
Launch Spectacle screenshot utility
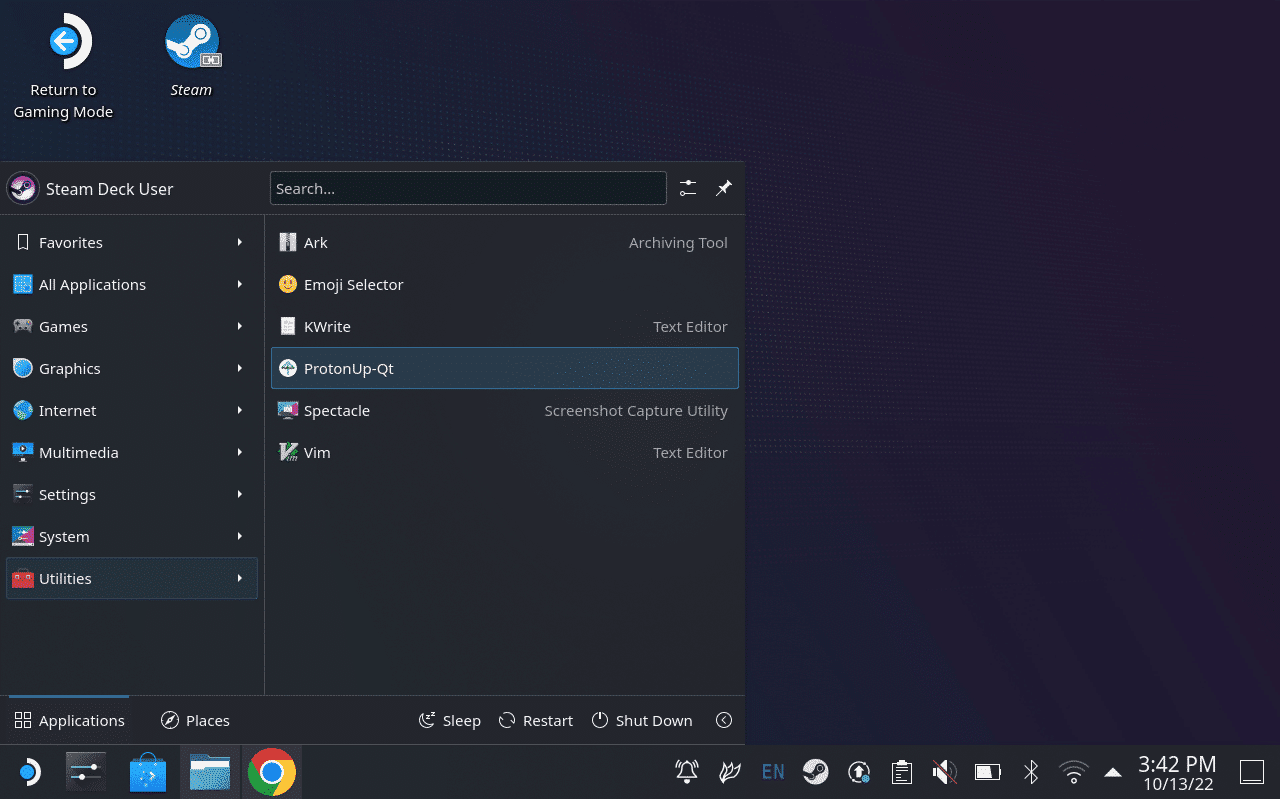point(505,411)
